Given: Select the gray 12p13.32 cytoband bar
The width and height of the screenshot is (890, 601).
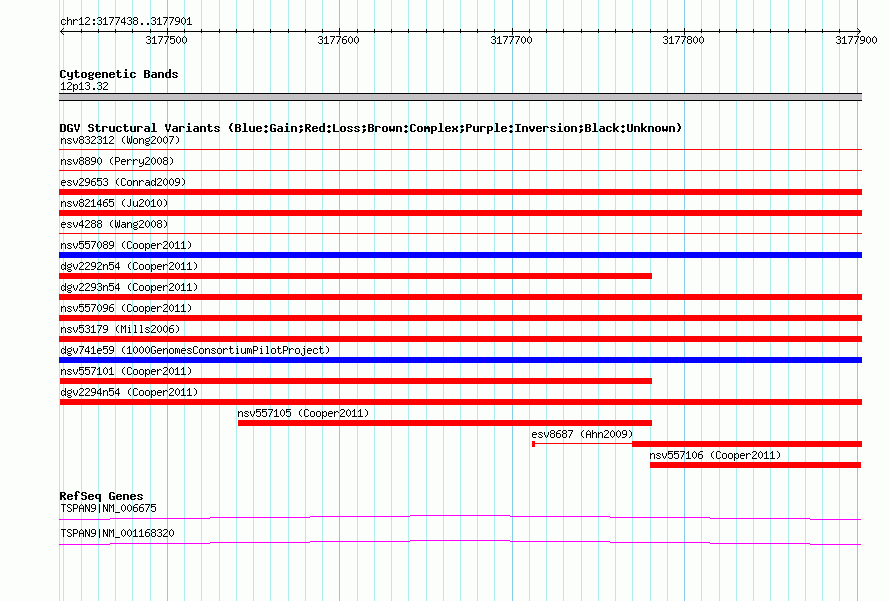Looking at the screenshot, I should coord(460,97).
